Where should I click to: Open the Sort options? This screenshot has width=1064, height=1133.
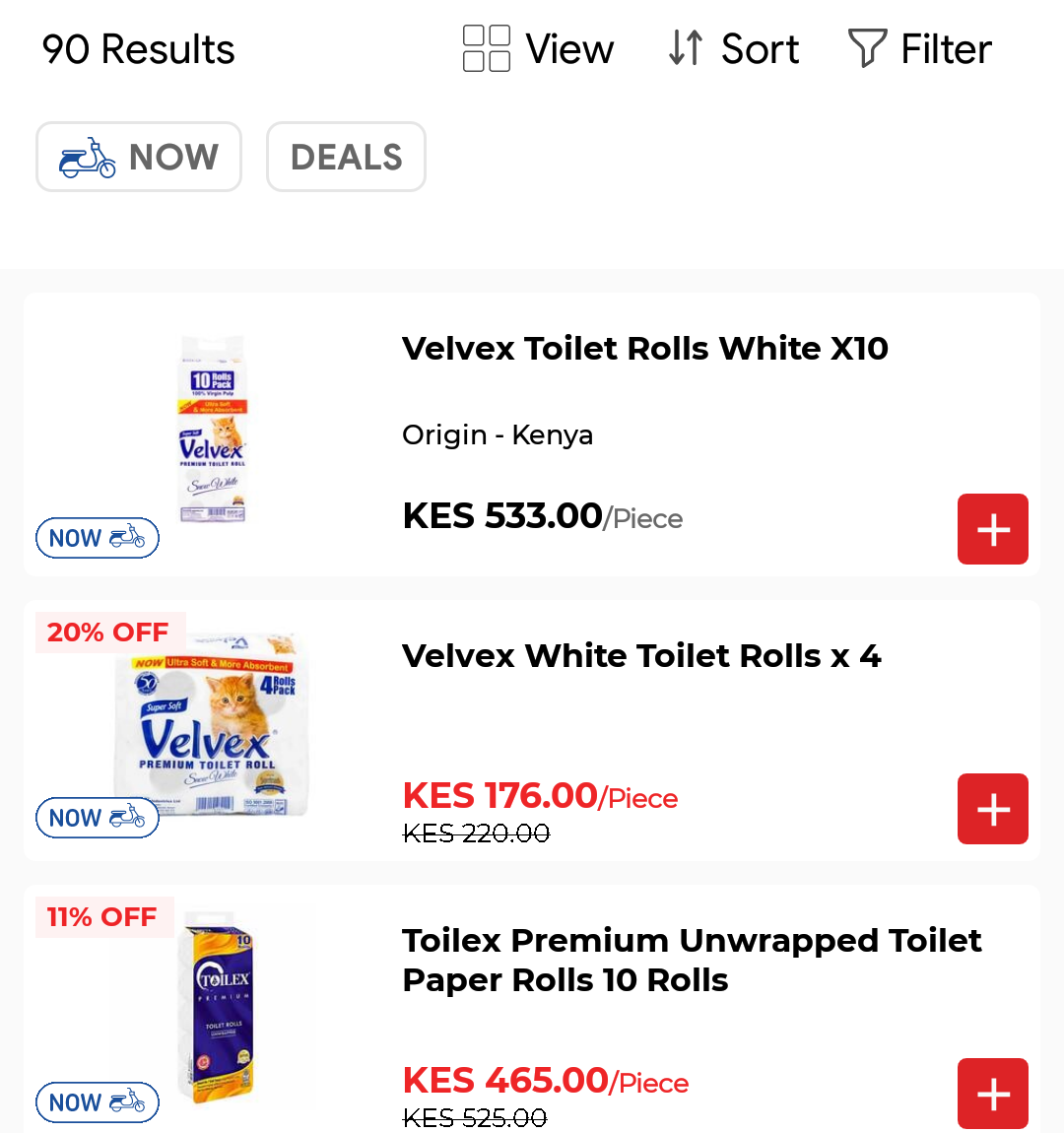(x=734, y=49)
